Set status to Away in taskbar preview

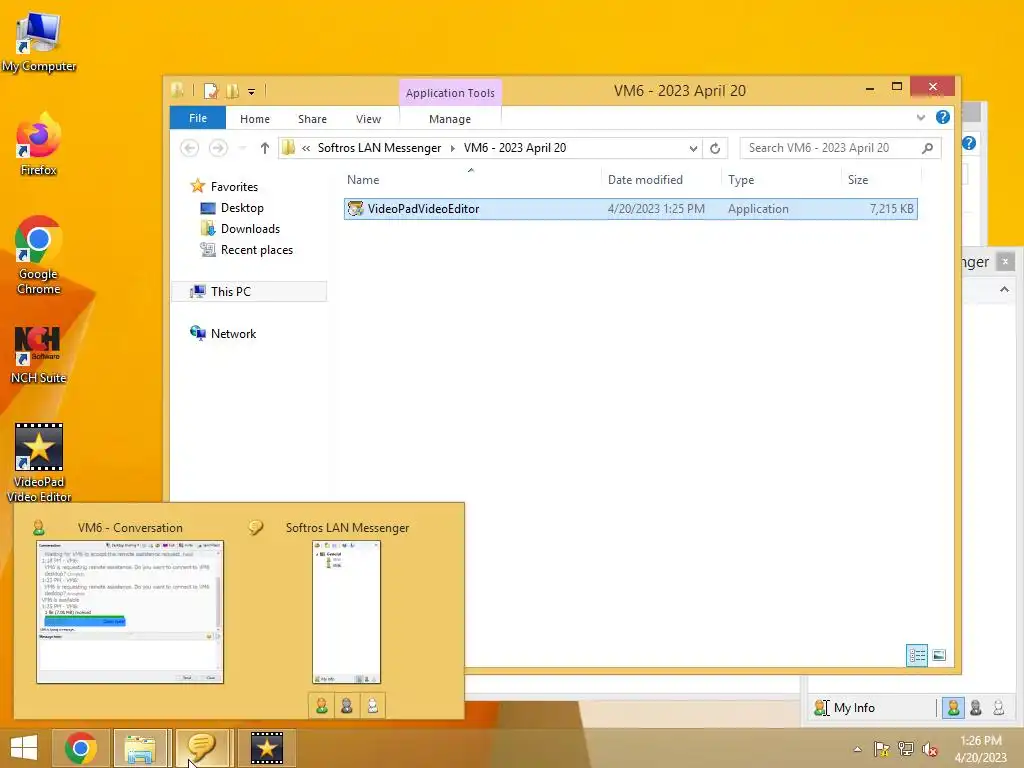pos(372,705)
